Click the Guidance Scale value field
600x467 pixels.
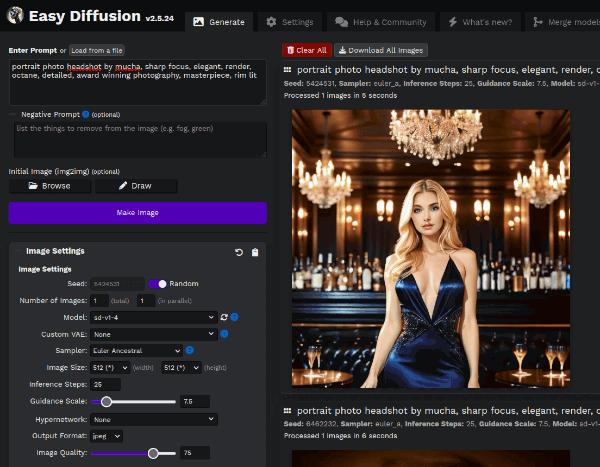pos(195,402)
